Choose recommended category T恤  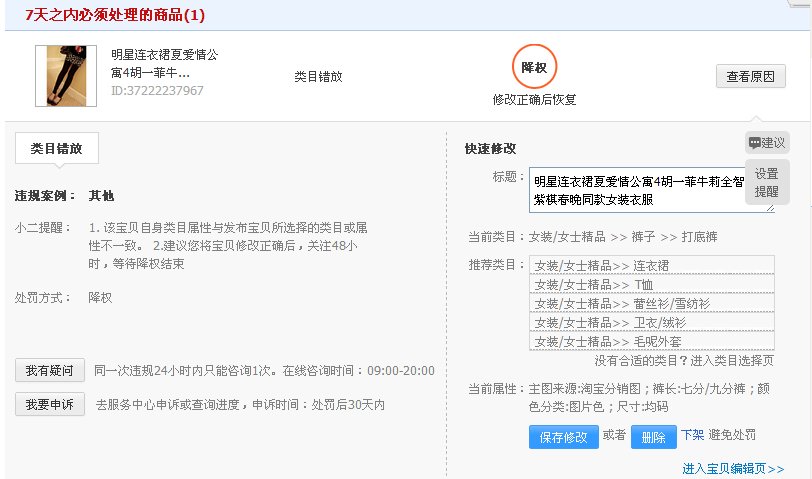(x=651, y=284)
